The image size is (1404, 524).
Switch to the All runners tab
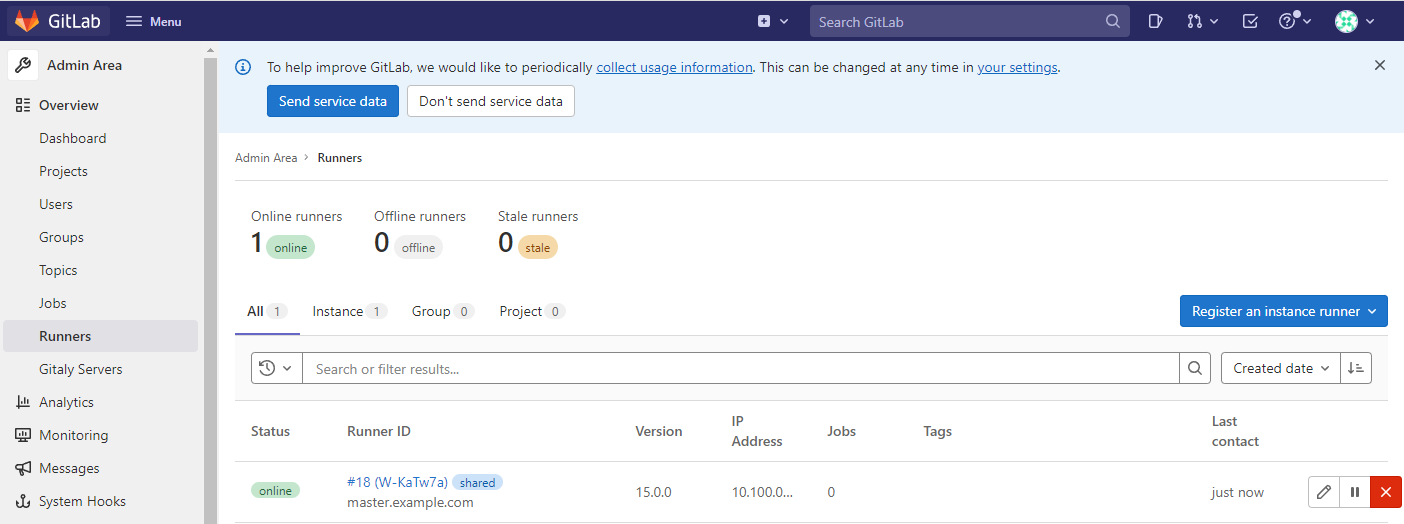(267, 311)
